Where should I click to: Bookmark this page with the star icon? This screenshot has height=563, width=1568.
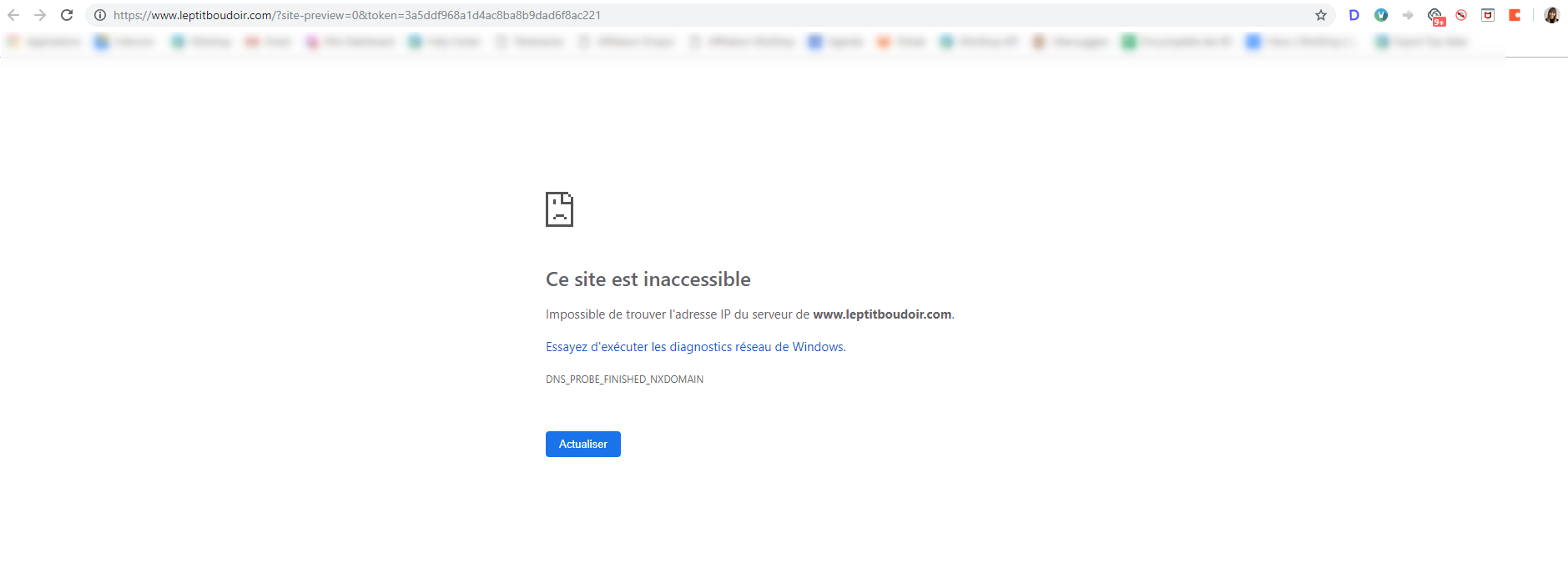pyautogui.click(x=1321, y=15)
